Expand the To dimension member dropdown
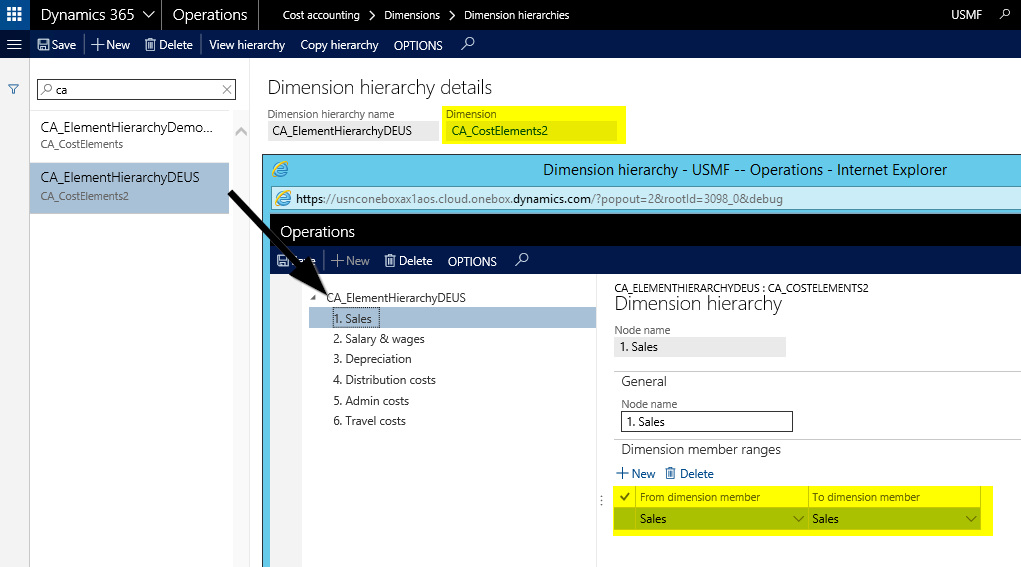Image resolution: width=1021 pixels, height=567 pixels. pos(970,519)
